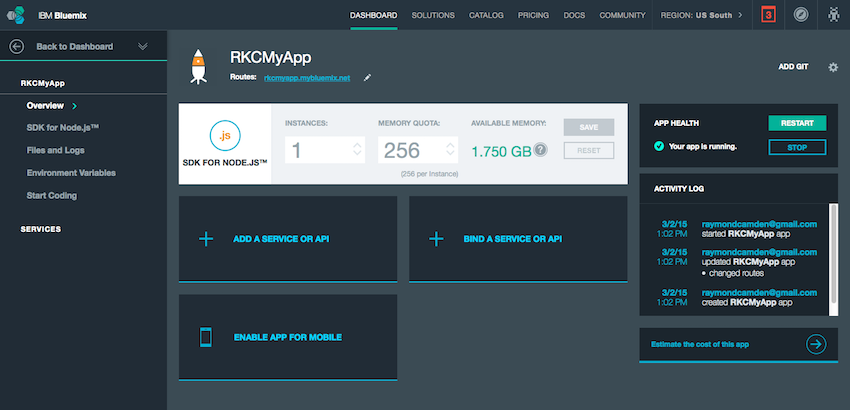Open the compass explore icon
Screen dimensions: 850x410
(800, 15)
